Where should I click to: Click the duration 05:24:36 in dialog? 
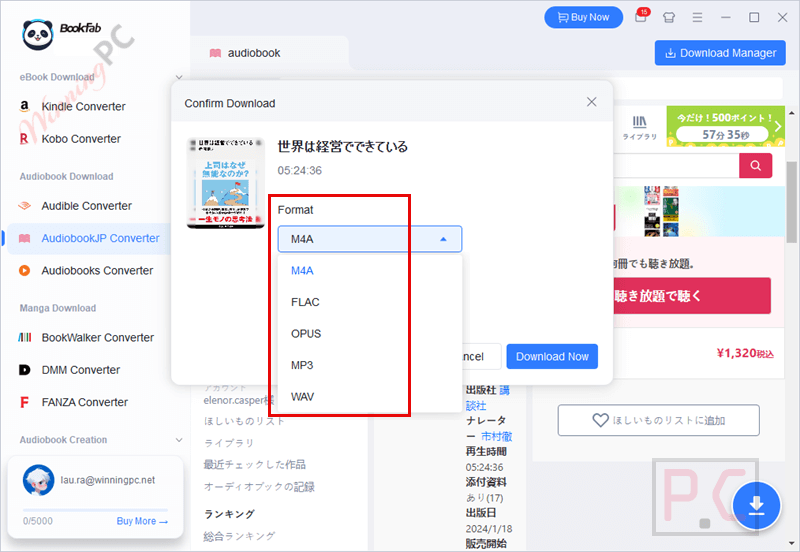[x=299, y=170]
